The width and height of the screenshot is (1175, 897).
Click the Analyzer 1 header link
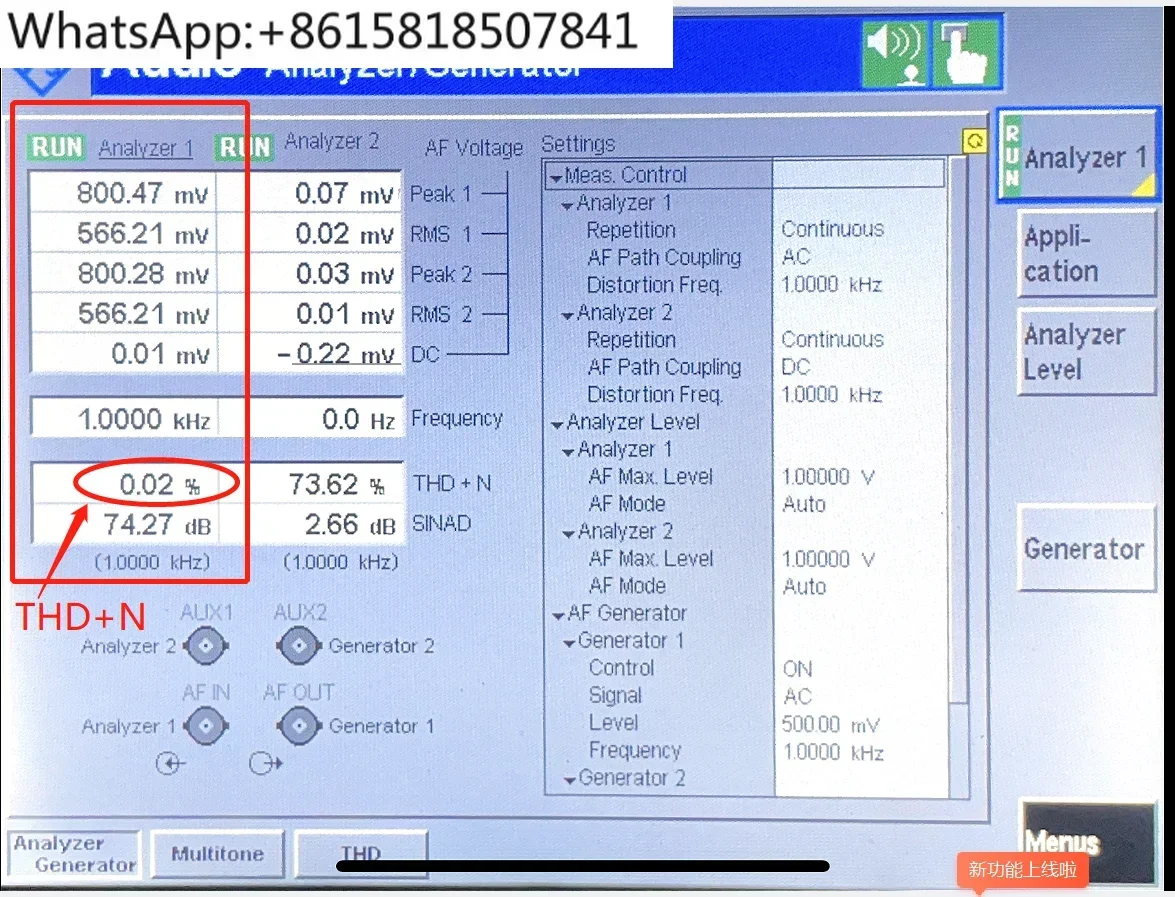point(145,148)
